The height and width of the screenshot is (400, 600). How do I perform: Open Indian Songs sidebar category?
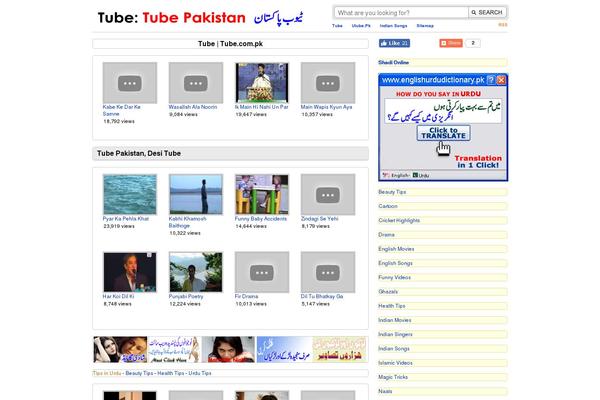pyautogui.click(x=394, y=348)
